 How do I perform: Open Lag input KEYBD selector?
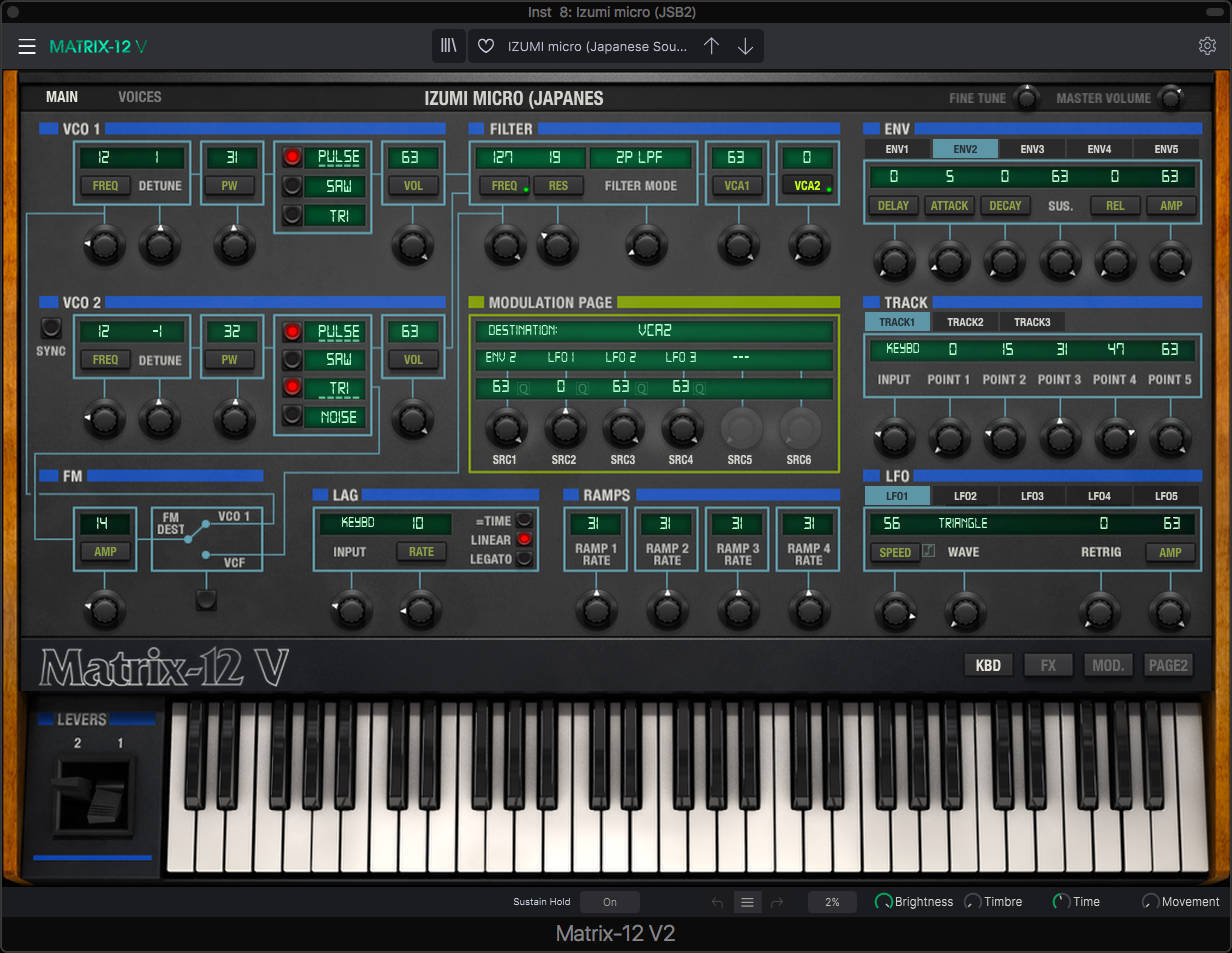[358, 523]
